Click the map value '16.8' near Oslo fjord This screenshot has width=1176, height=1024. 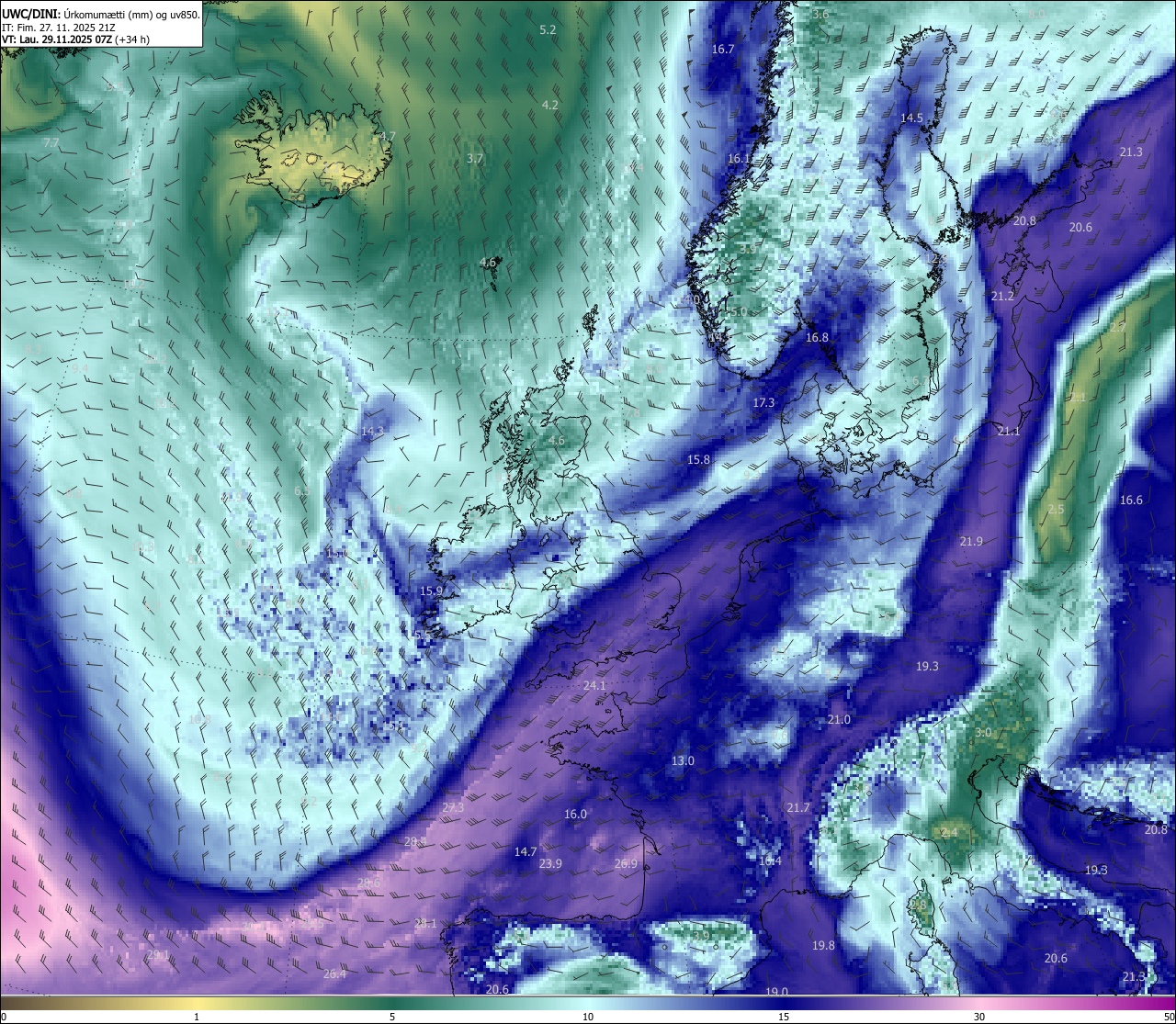[x=817, y=337]
